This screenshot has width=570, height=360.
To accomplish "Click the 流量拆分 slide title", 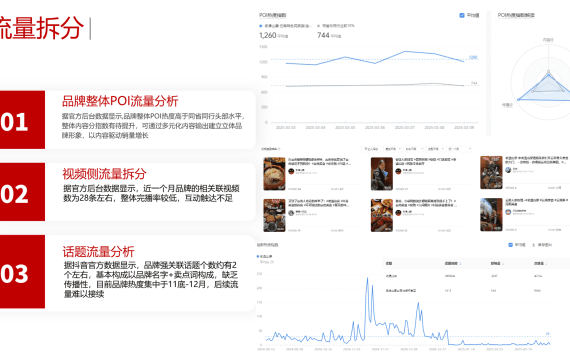I will 41,28.
